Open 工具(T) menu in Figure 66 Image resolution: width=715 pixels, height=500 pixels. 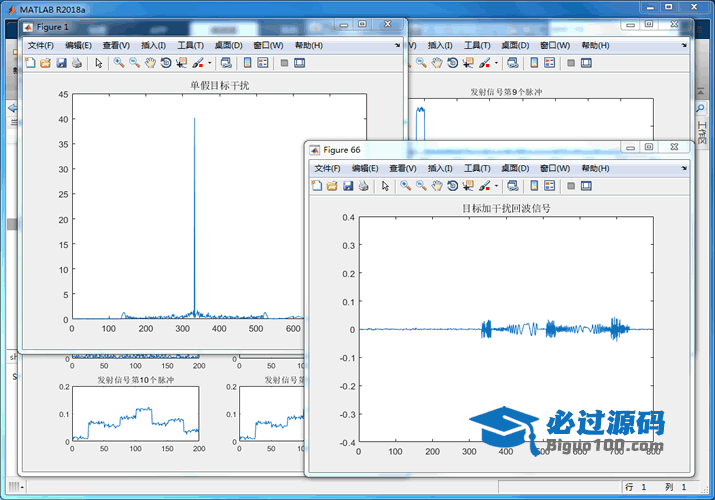(479, 168)
